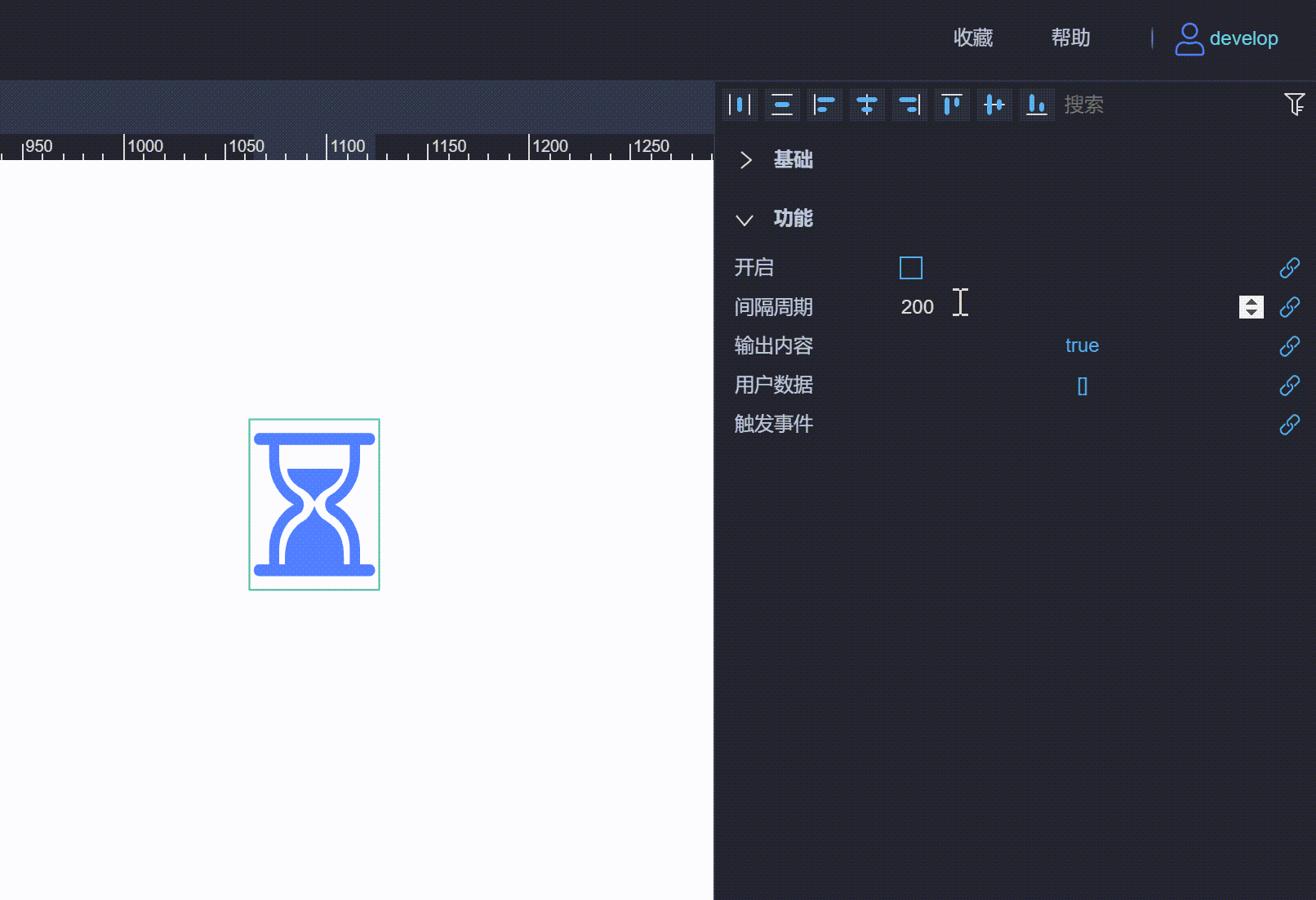Image resolution: width=1316 pixels, height=900 pixels.
Task: Click the horizontal distribute alignment icon
Action: pos(740,105)
